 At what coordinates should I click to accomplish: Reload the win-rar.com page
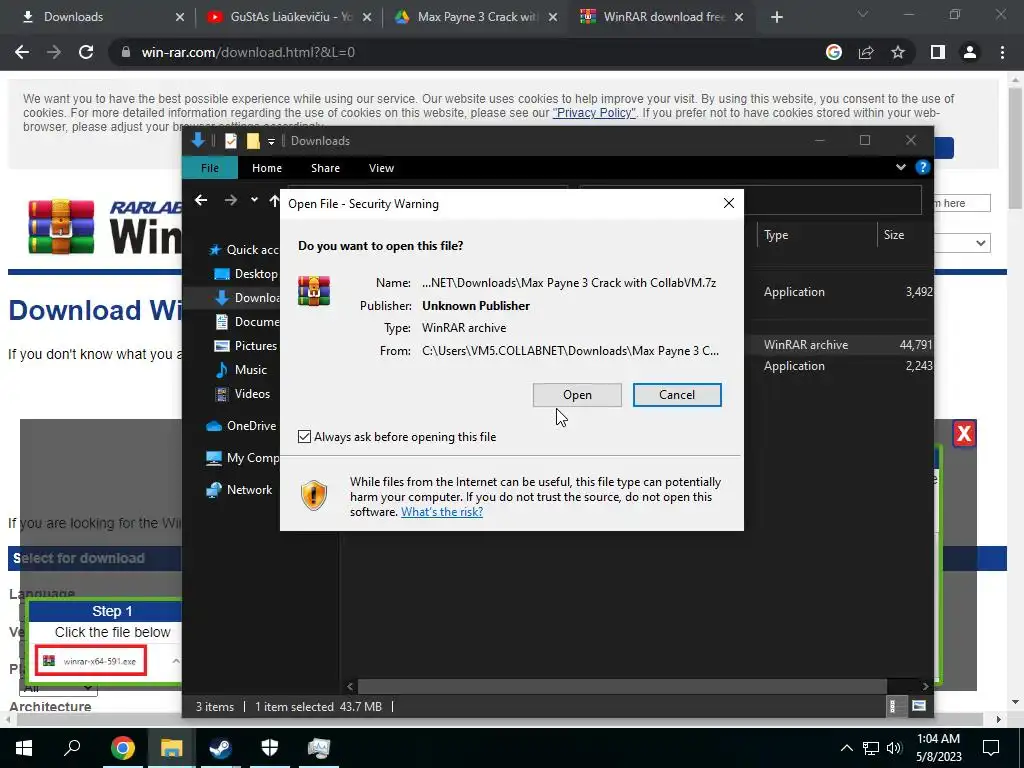click(x=86, y=52)
